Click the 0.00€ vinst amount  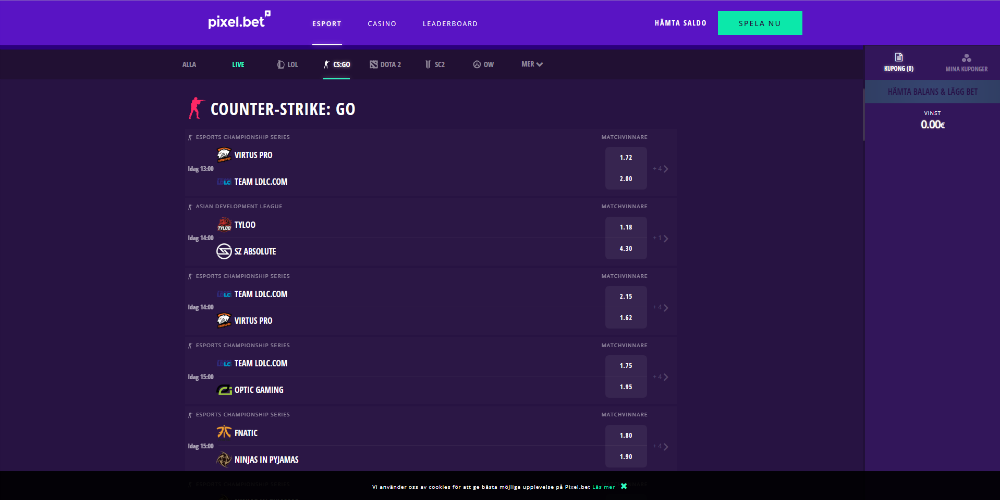tap(932, 124)
